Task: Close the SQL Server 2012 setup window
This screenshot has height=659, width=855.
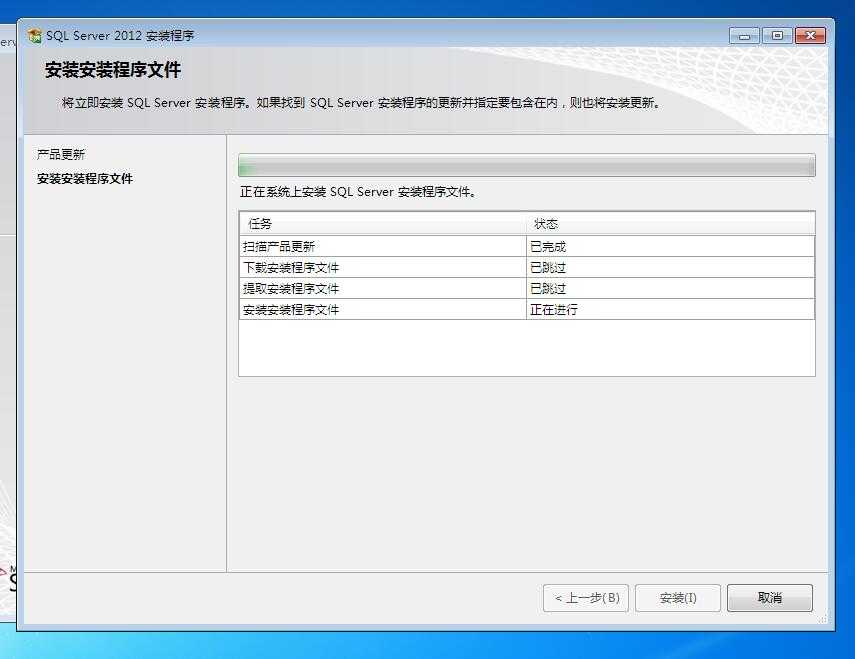Action: click(x=810, y=36)
